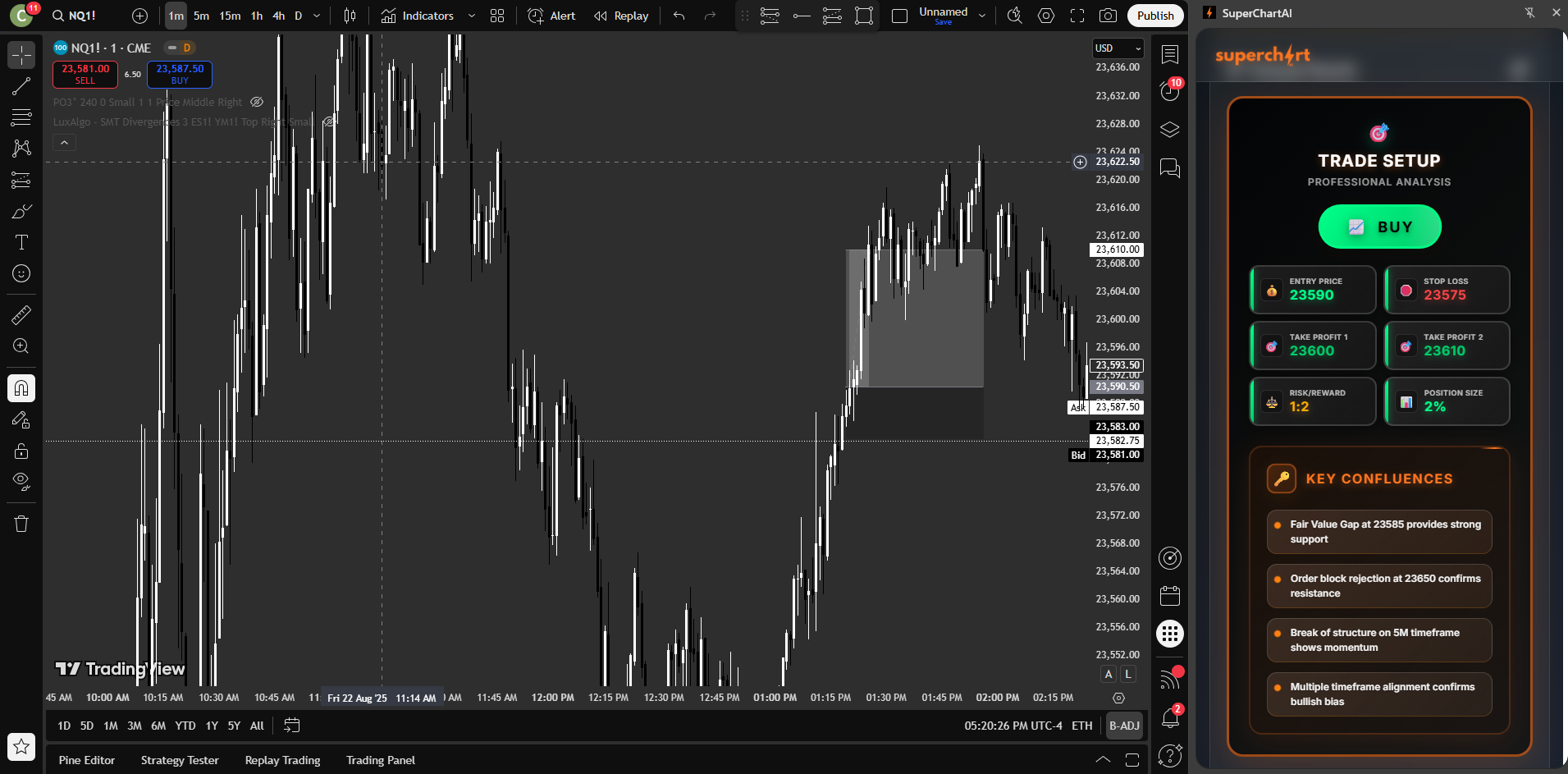Viewport: 1568px width, 774px height.
Task: Select the brush drawing tool
Action: pos(21,211)
